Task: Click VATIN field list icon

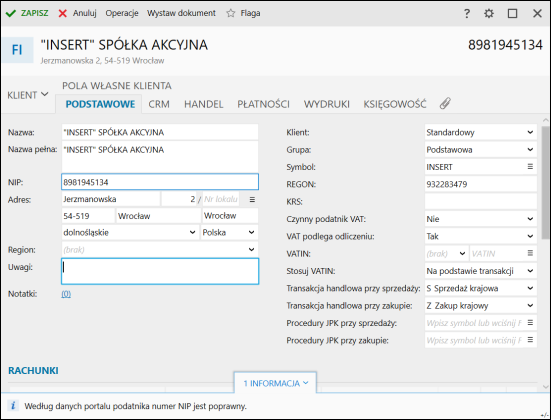Action: click(530, 253)
